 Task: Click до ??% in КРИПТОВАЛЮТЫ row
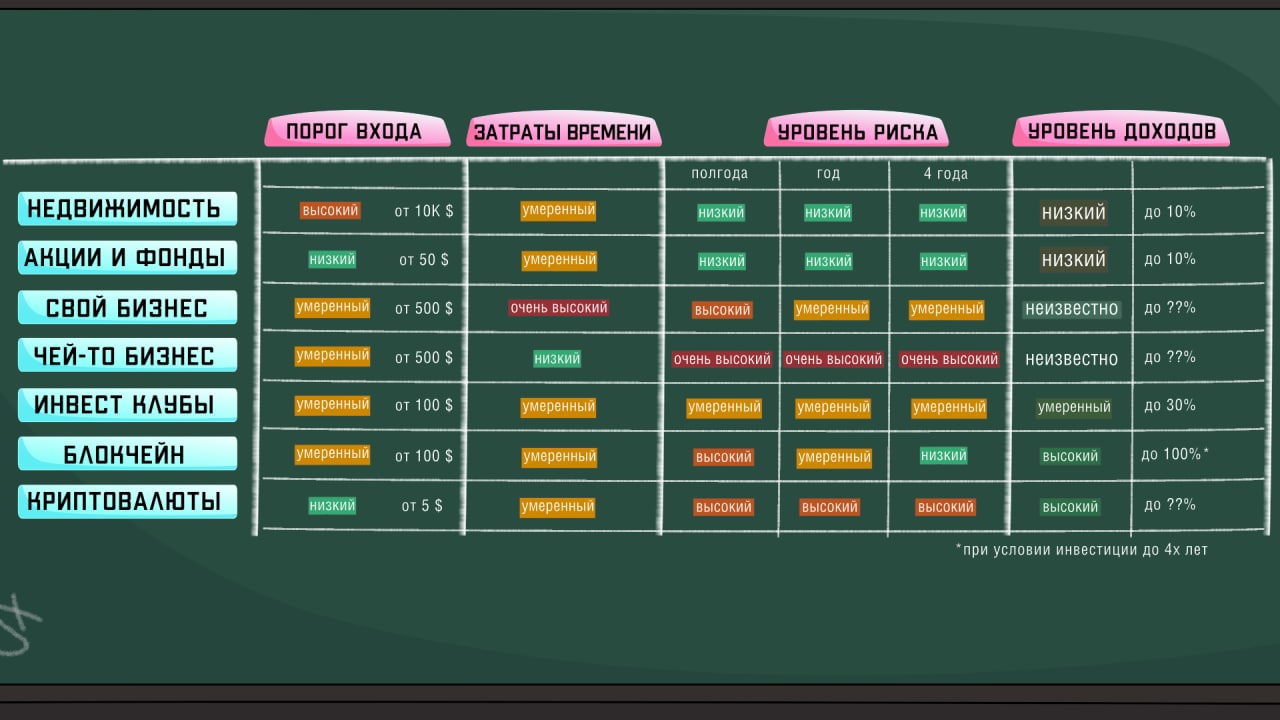coord(1170,505)
